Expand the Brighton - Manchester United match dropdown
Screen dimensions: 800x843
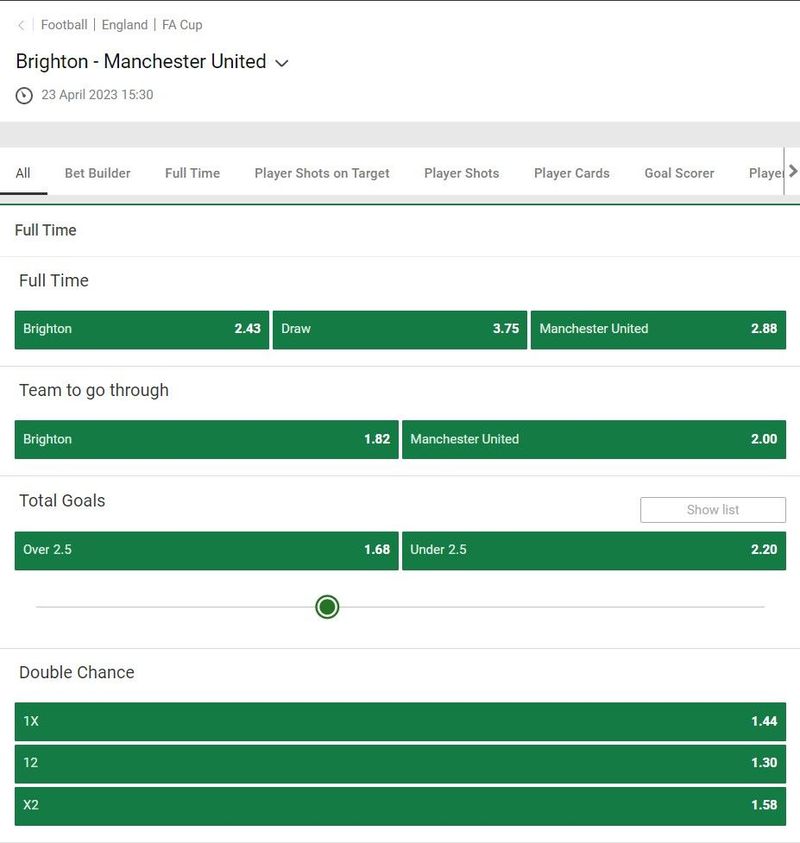(x=282, y=63)
